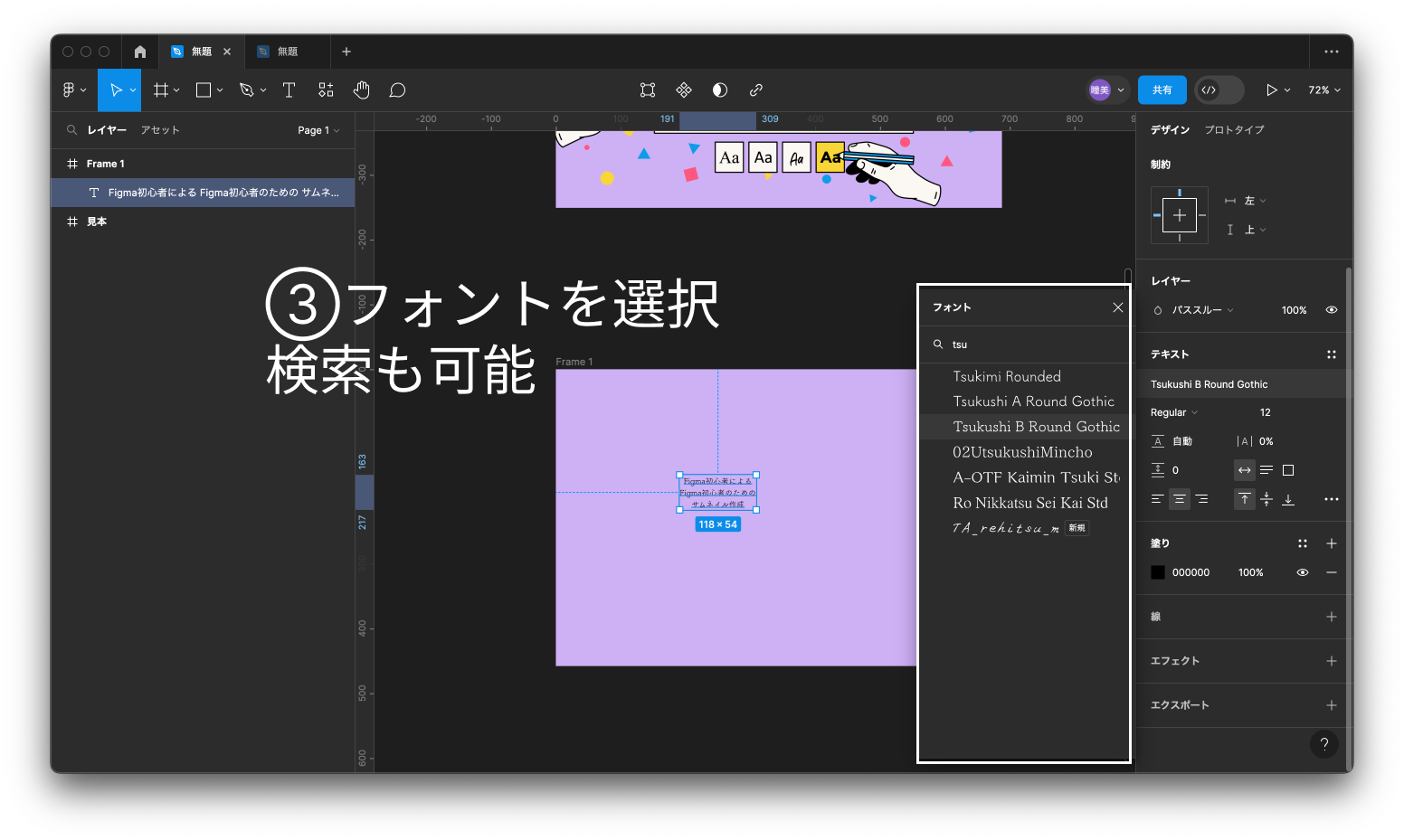Open the help question mark button
1404x840 pixels.
[1324, 744]
